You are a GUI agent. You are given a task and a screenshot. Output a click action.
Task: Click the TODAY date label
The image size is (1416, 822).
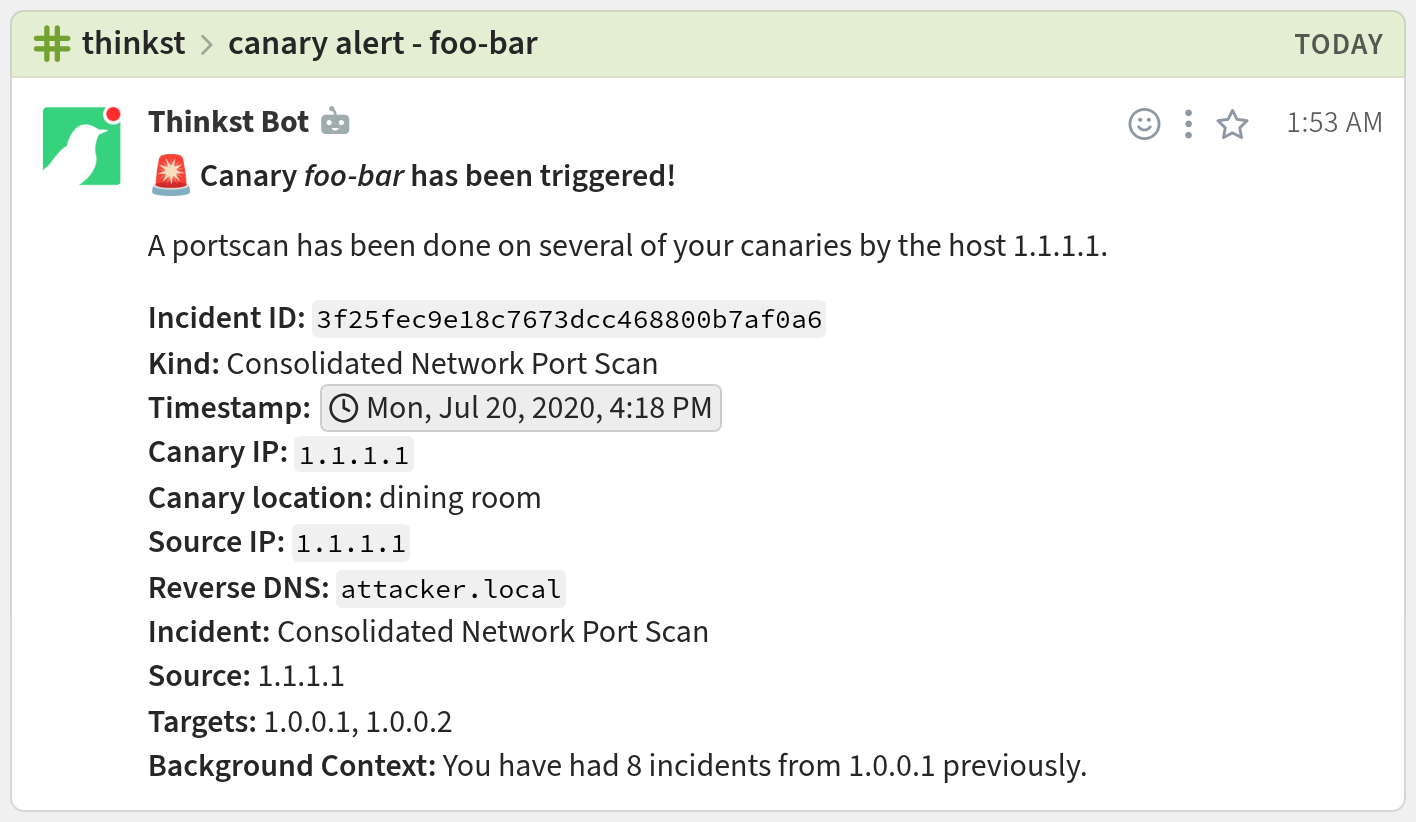pyautogui.click(x=1338, y=44)
